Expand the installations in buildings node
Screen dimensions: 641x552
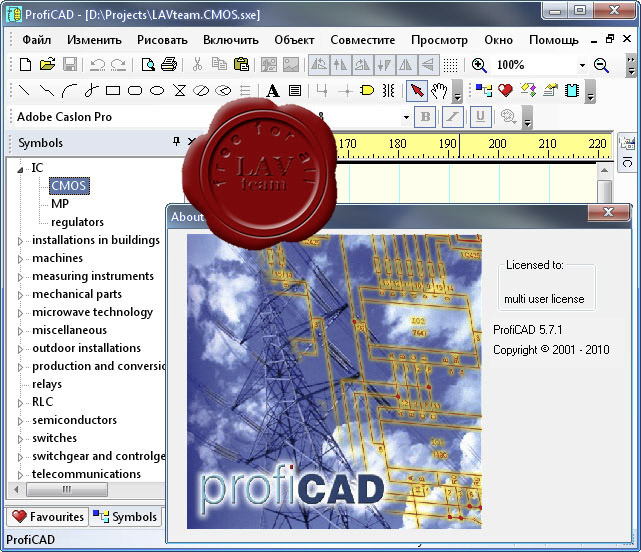20,241
